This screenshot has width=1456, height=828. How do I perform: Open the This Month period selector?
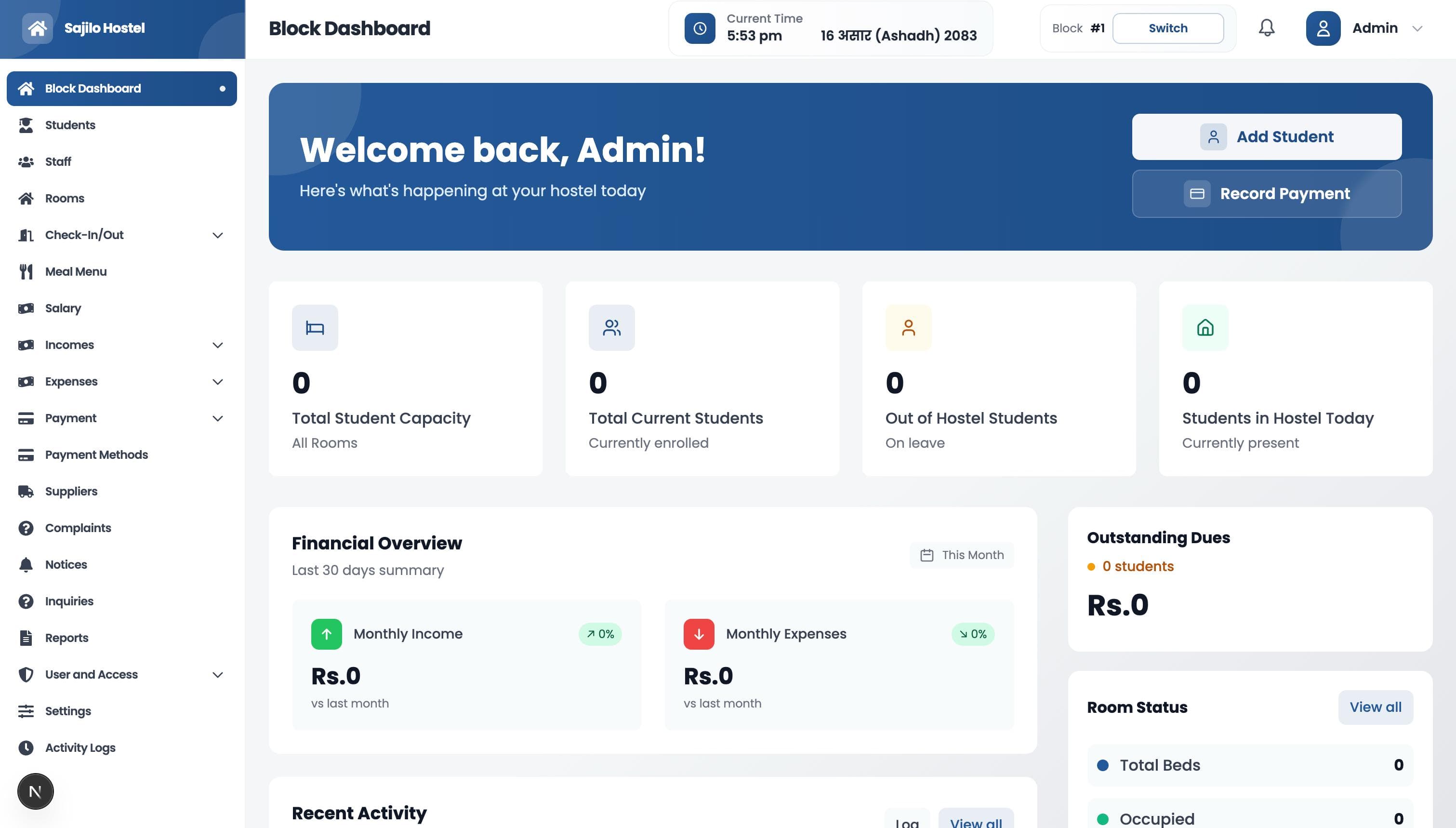click(962, 555)
